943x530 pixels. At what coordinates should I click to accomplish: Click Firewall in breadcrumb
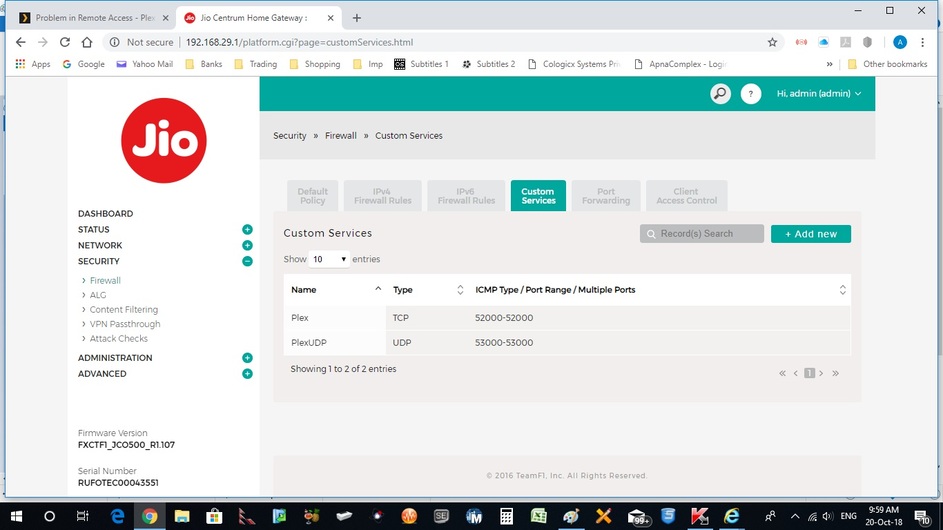[x=341, y=136]
